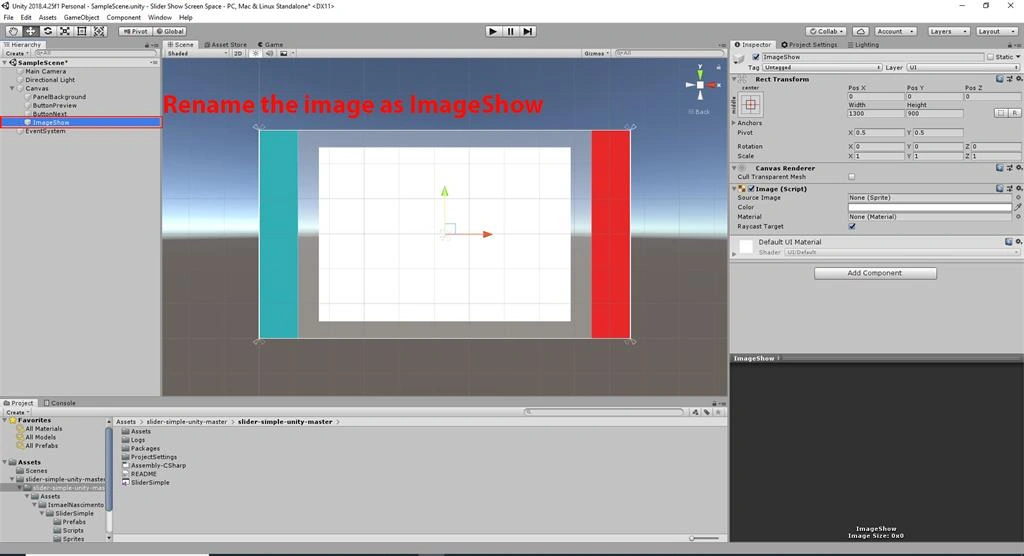Click the GameObject icon picker cube
1024x556 pixels.
[740, 59]
